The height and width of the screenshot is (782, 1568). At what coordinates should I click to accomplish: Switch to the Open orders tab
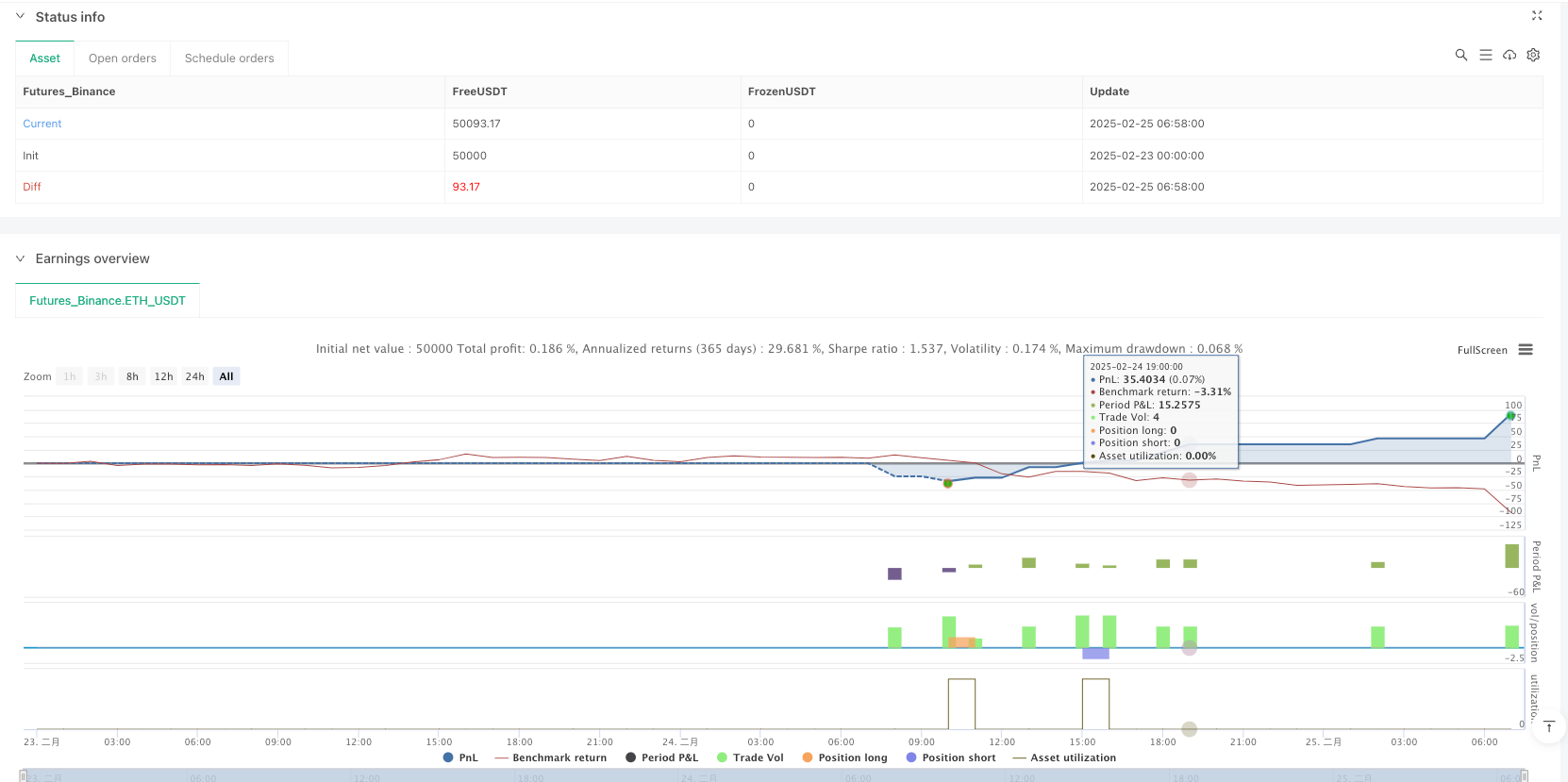[x=123, y=58]
